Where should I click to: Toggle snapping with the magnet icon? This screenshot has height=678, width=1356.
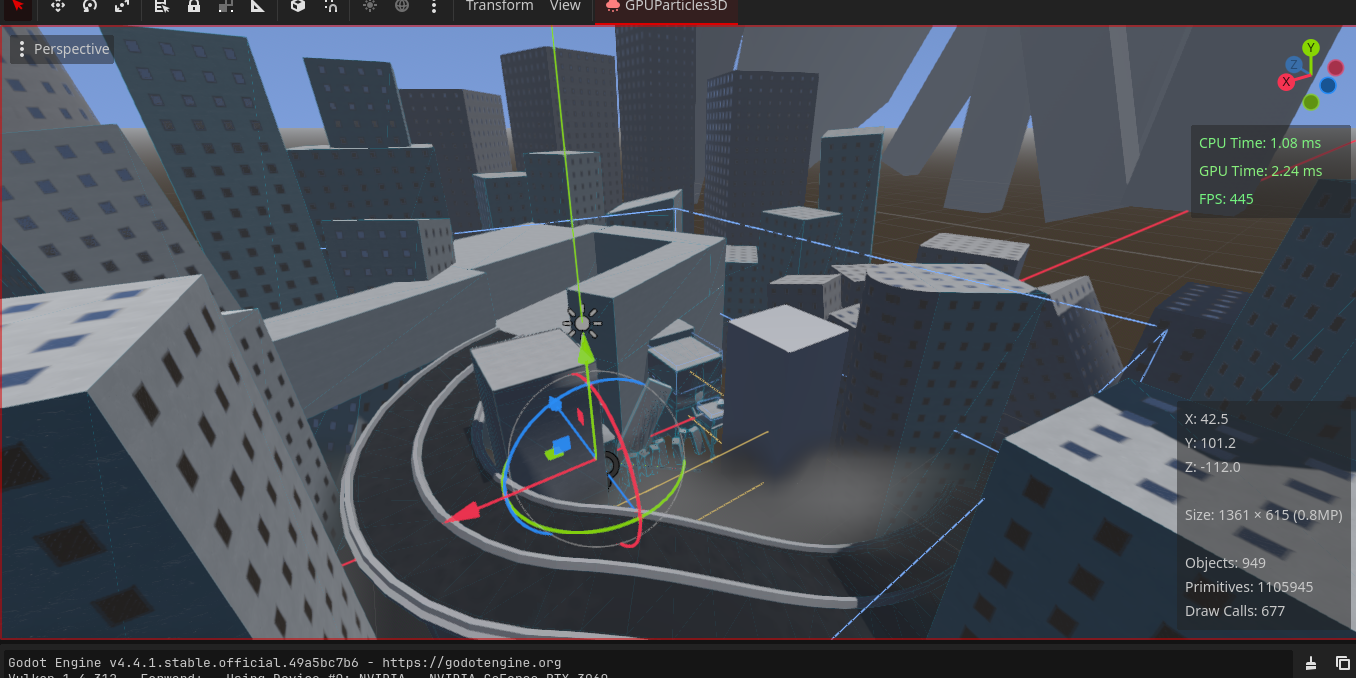330,6
